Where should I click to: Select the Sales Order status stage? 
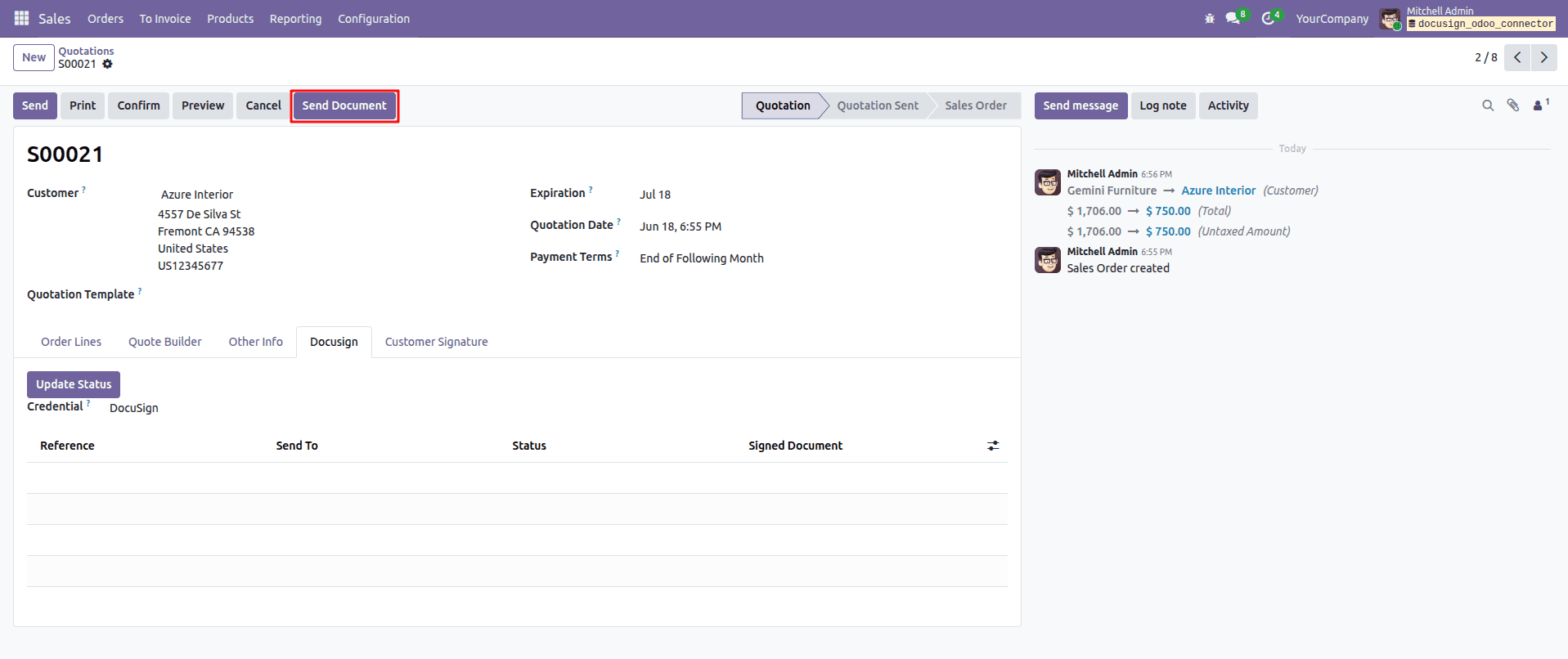[x=976, y=105]
